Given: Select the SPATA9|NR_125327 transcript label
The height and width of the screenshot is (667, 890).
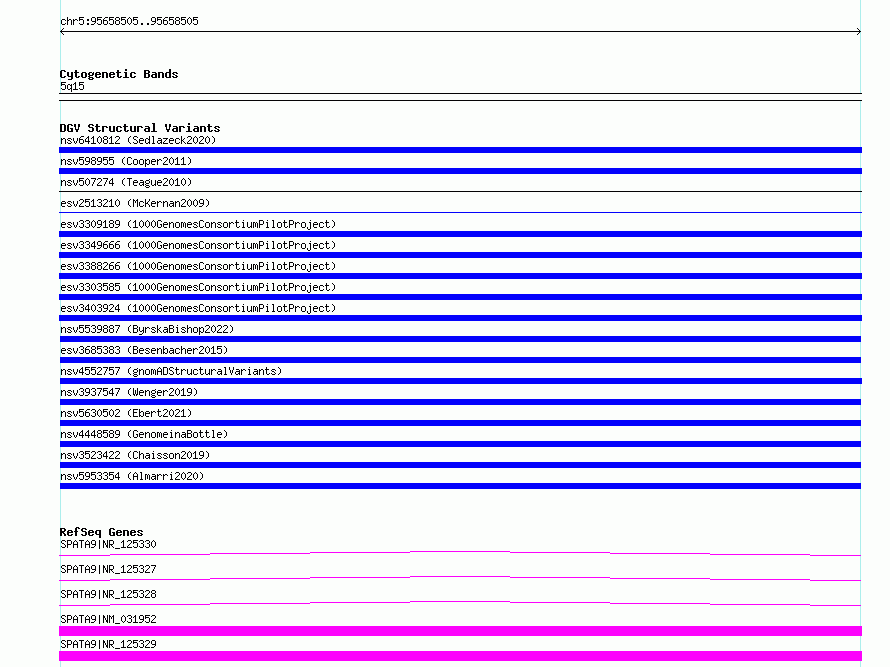Looking at the screenshot, I should 108,569.
